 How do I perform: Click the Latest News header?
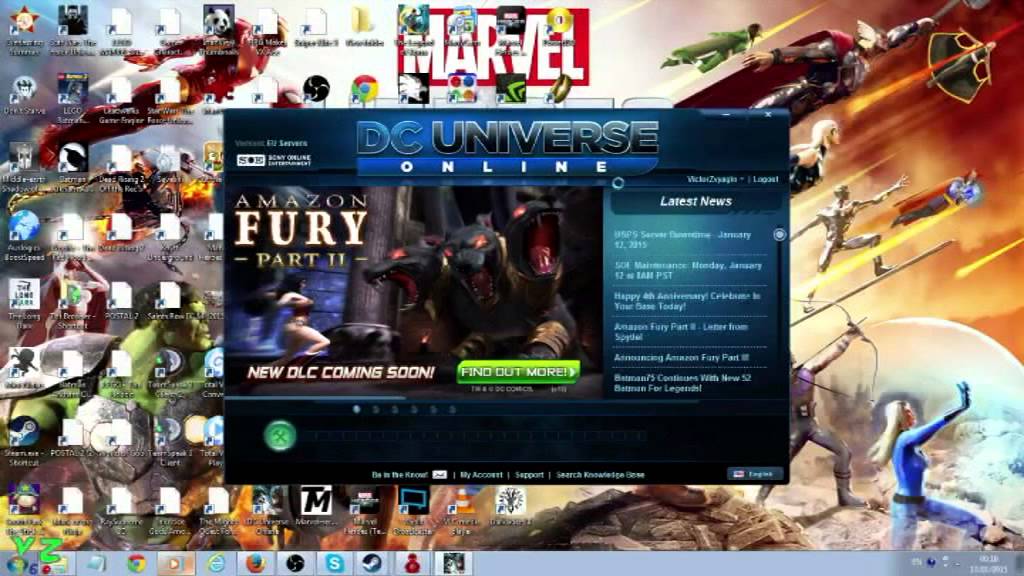tap(696, 201)
